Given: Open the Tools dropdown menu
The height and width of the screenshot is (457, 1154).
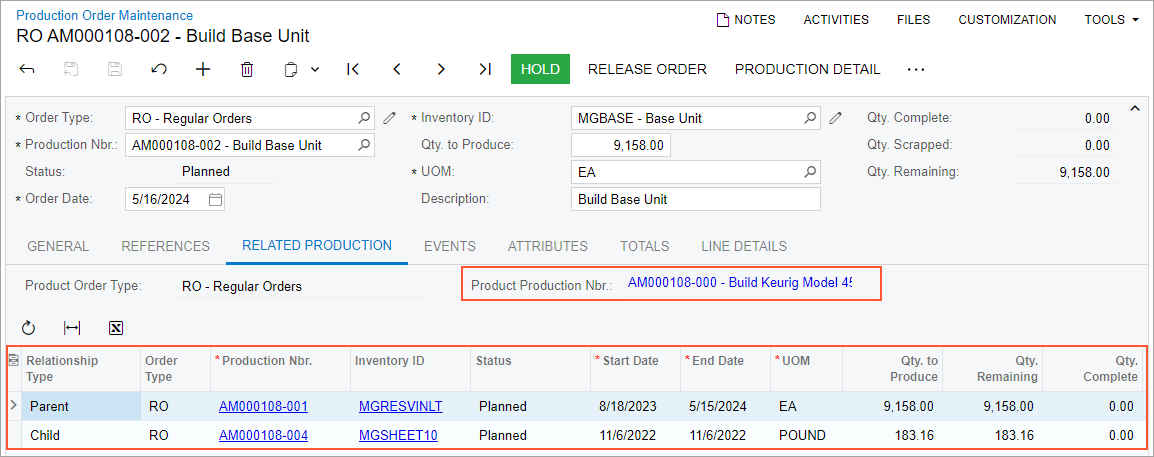Looking at the screenshot, I should click(x=1118, y=20).
